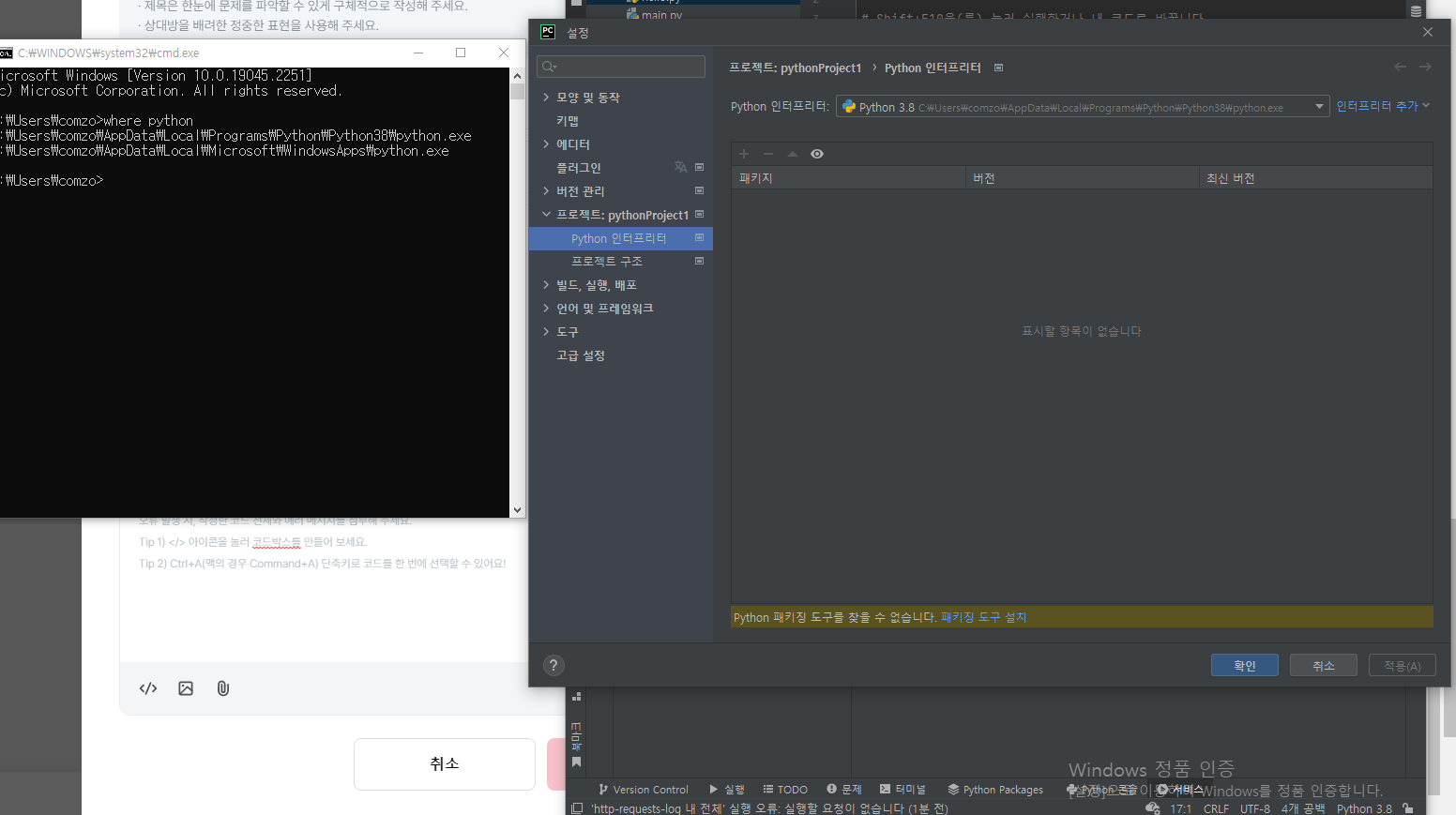Screen dimensions: 1456x815
Task: Click the 취소 button in settings dialog
Action: [x=1324, y=665]
